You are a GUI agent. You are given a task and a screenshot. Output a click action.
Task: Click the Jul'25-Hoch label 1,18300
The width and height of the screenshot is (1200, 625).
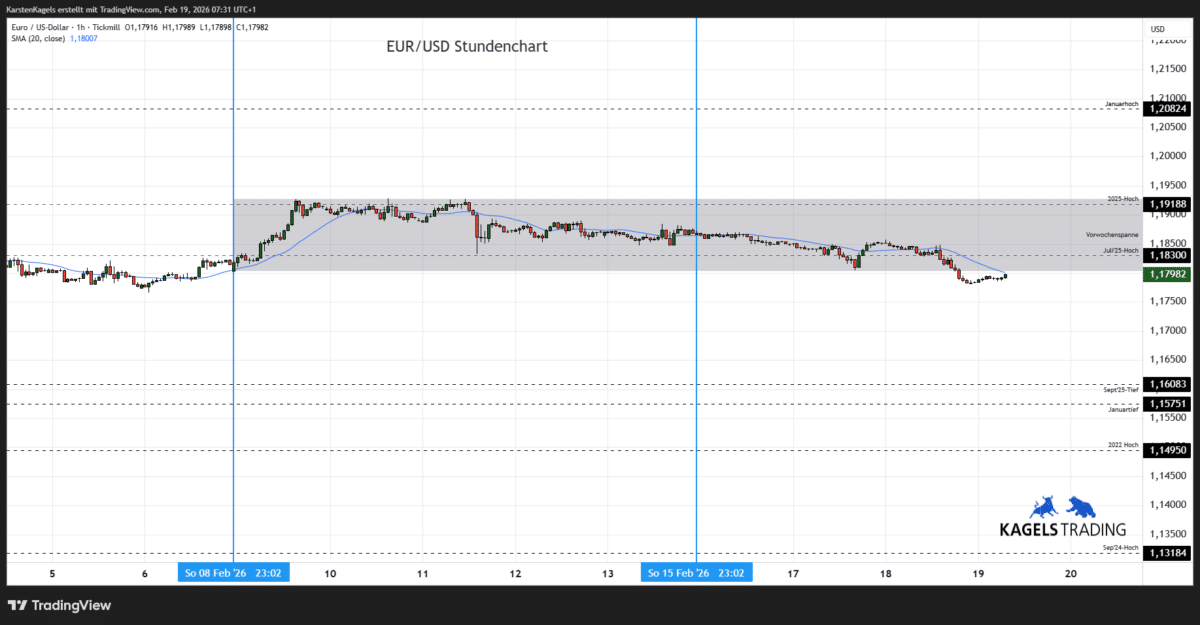[x=1165, y=255]
